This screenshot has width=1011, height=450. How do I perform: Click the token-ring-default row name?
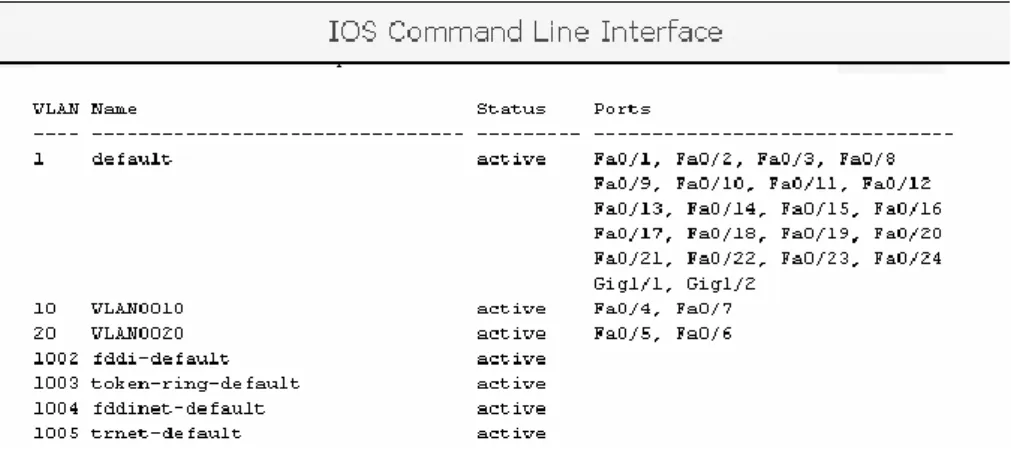(x=195, y=384)
